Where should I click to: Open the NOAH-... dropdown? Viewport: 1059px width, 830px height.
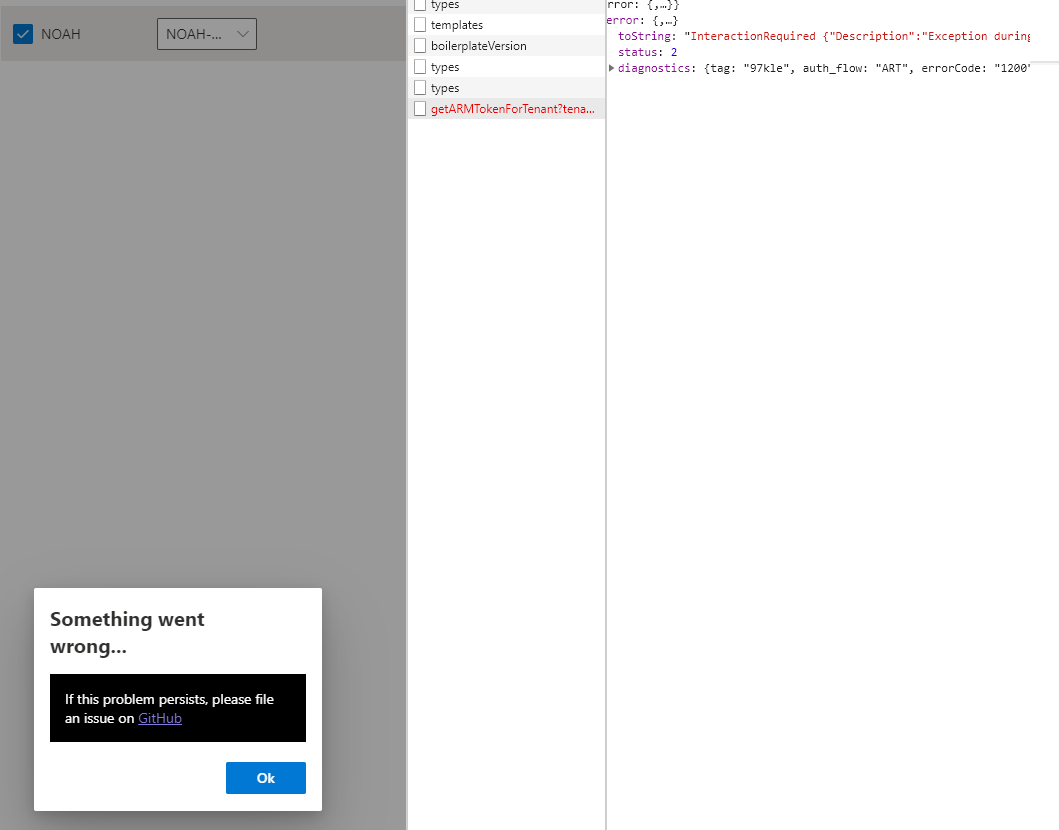click(x=207, y=34)
